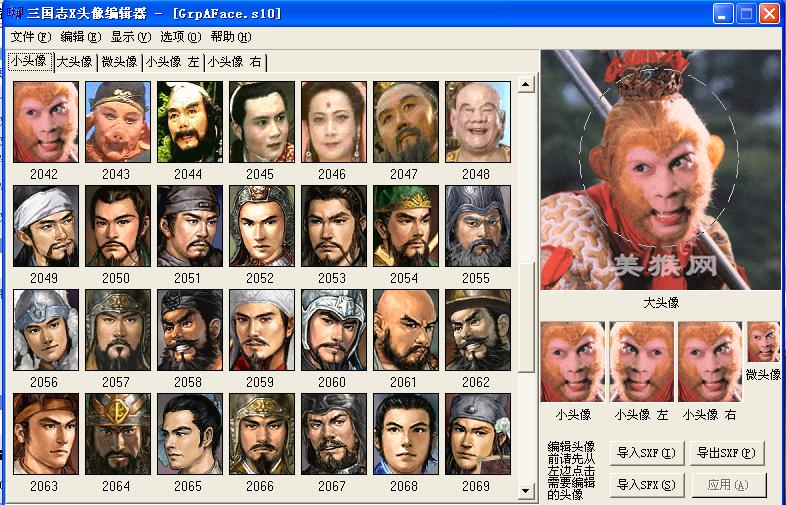The height and width of the screenshot is (505, 786).
Task: Select portrait thumbnail 2051
Action: tap(190, 226)
